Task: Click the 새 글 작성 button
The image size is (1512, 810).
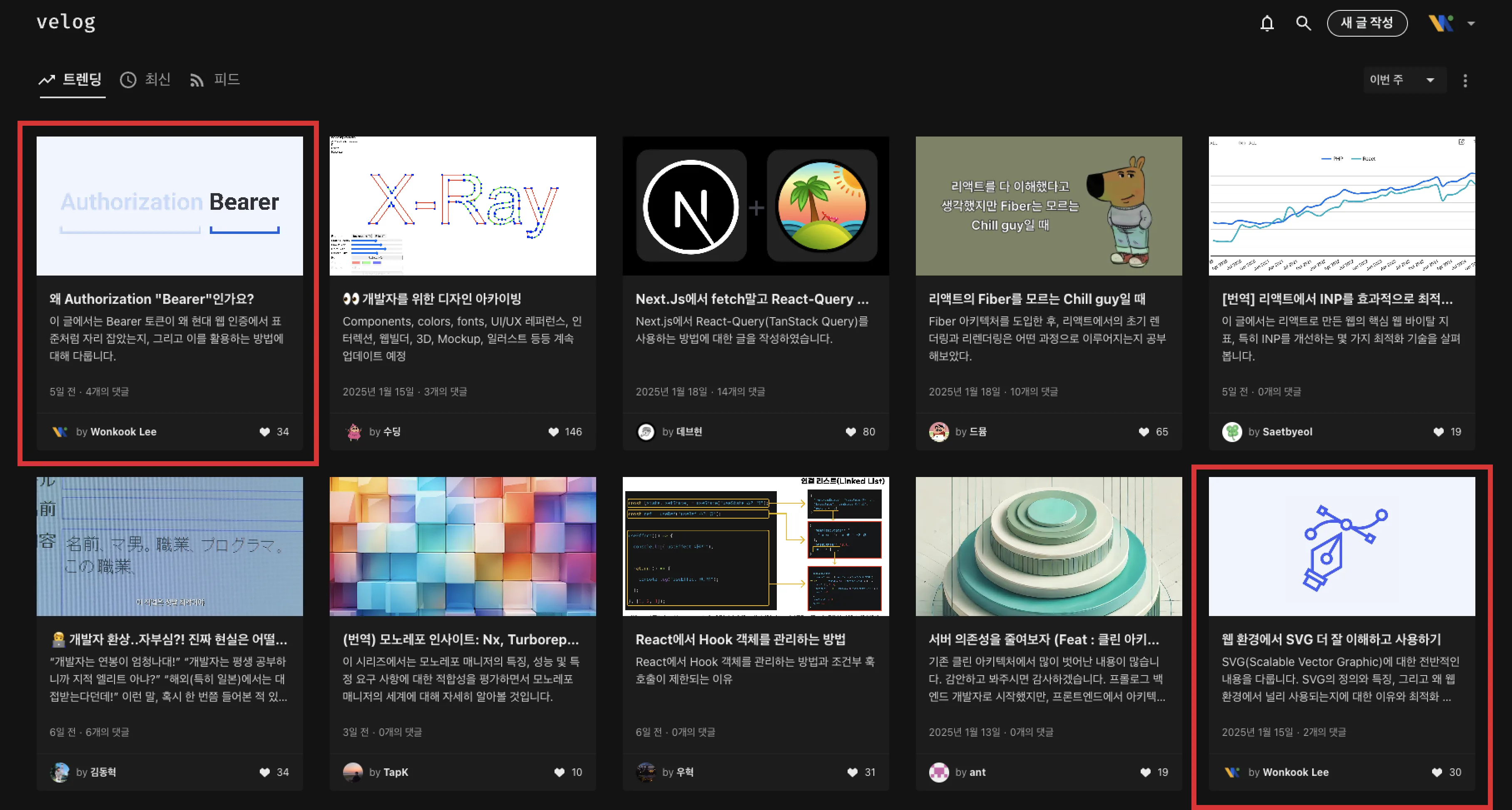Action: click(x=1367, y=23)
